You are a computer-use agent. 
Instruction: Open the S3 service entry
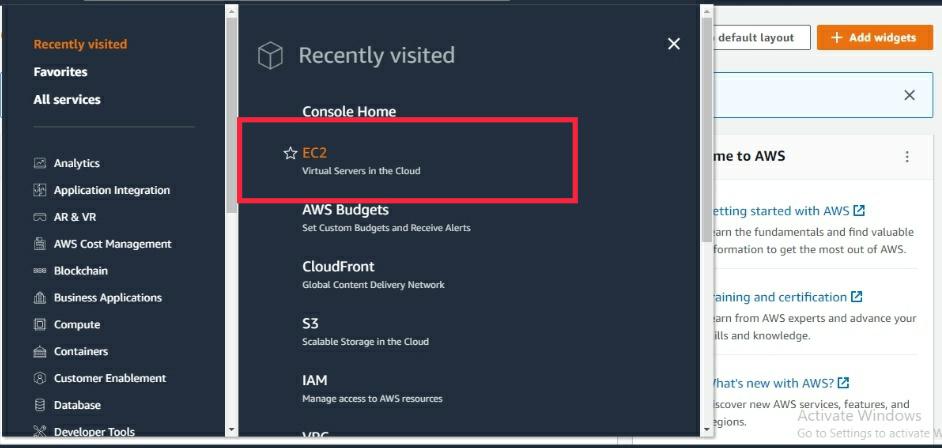[365, 331]
